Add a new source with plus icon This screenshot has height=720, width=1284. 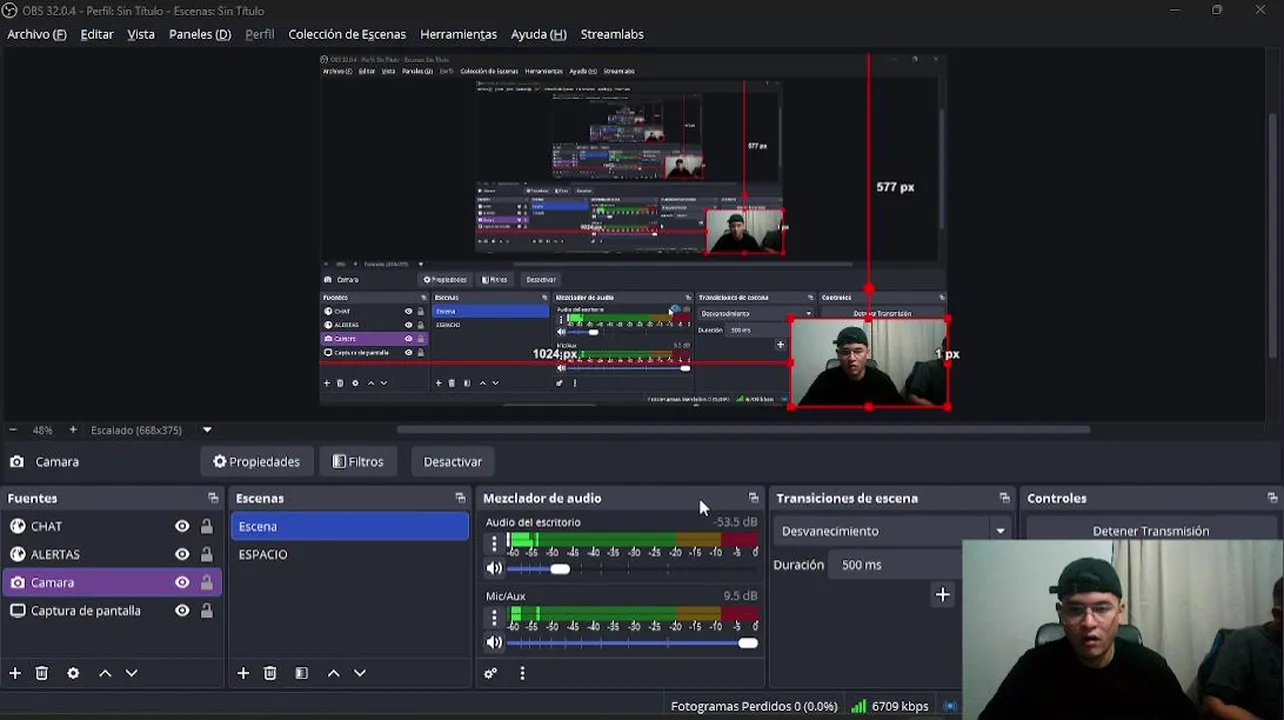point(15,673)
